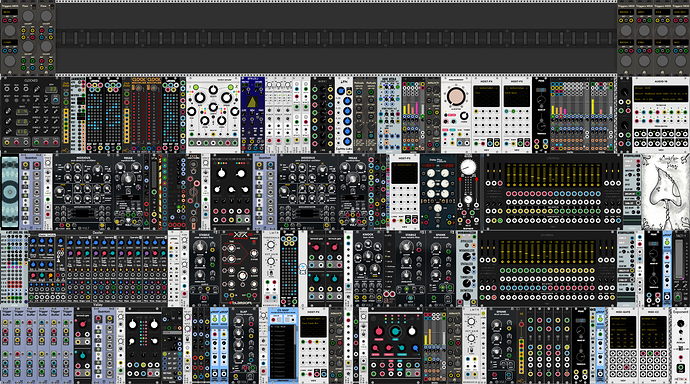690x384 pixels.
Task: Click the white gauge dial atop the VU meter module
Action: tap(468, 167)
